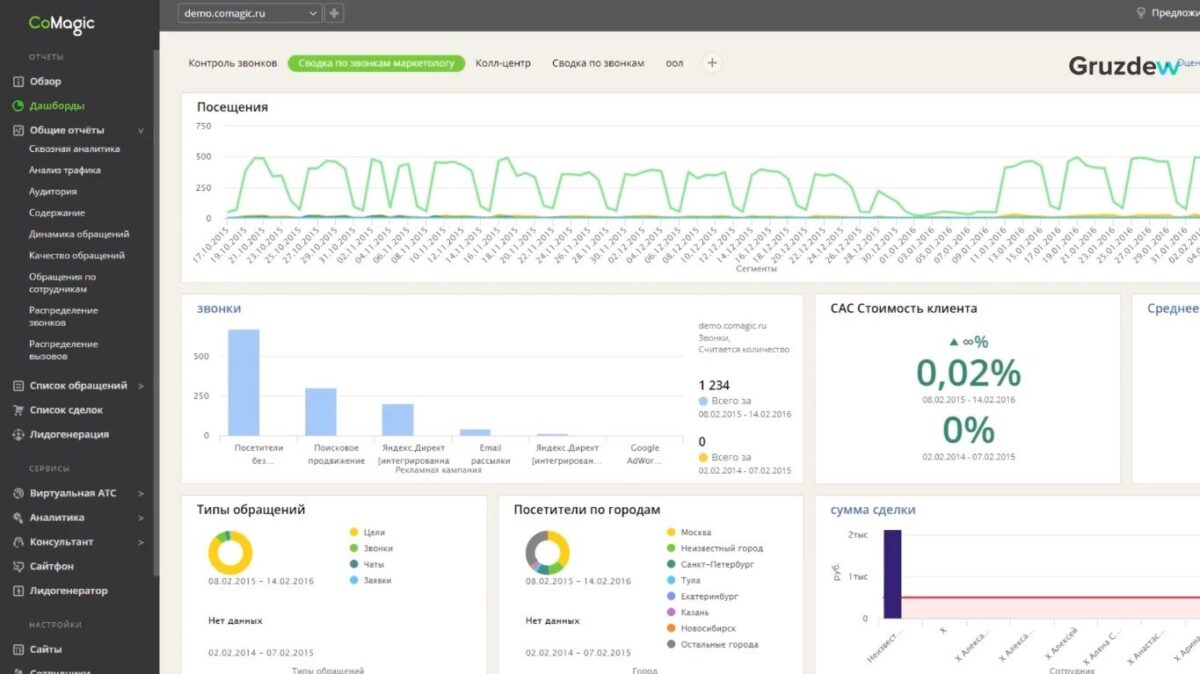Click the yellow Цели legend color dot

[354, 533]
